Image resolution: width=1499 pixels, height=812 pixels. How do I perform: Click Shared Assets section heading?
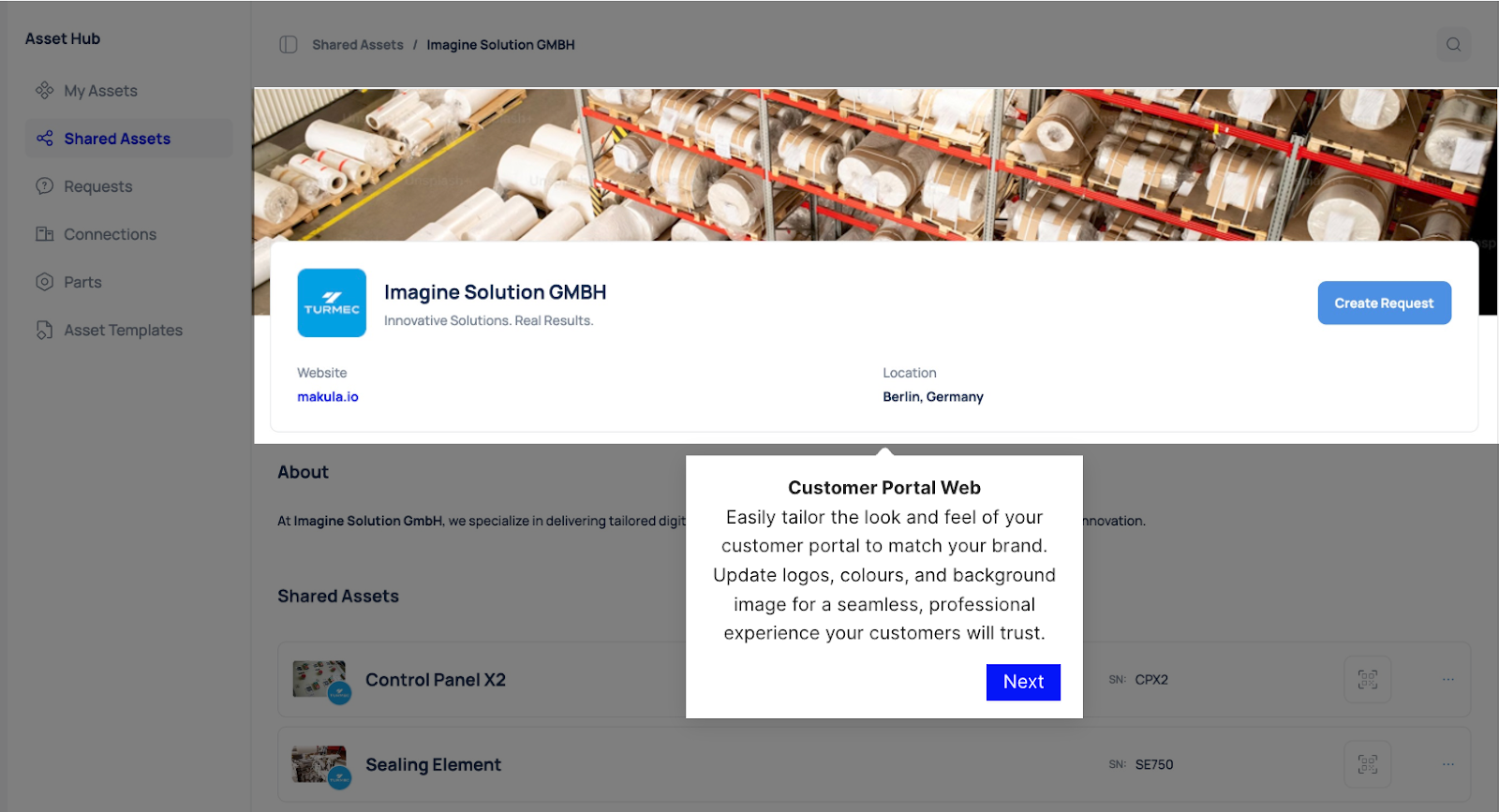(x=338, y=597)
